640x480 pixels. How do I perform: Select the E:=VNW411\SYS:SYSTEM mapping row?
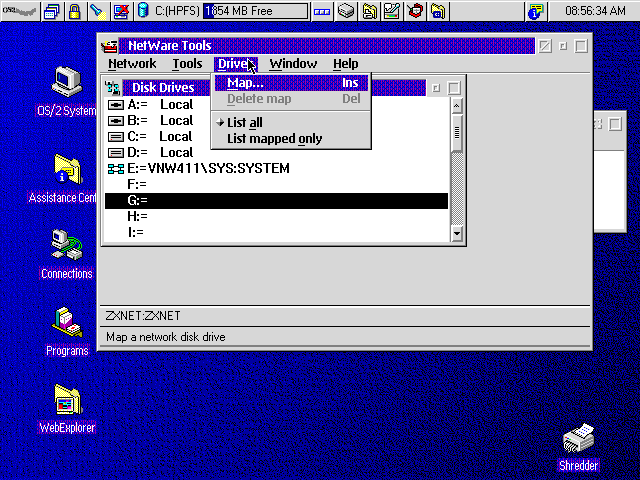(x=276, y=168)
